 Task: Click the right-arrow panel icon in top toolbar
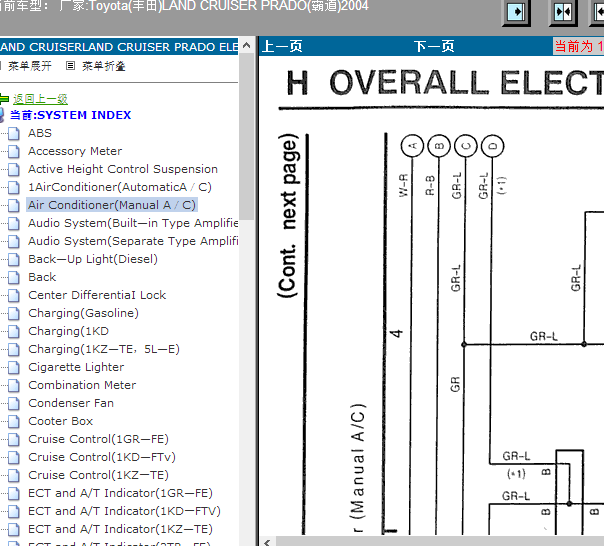tap(516, 12)
